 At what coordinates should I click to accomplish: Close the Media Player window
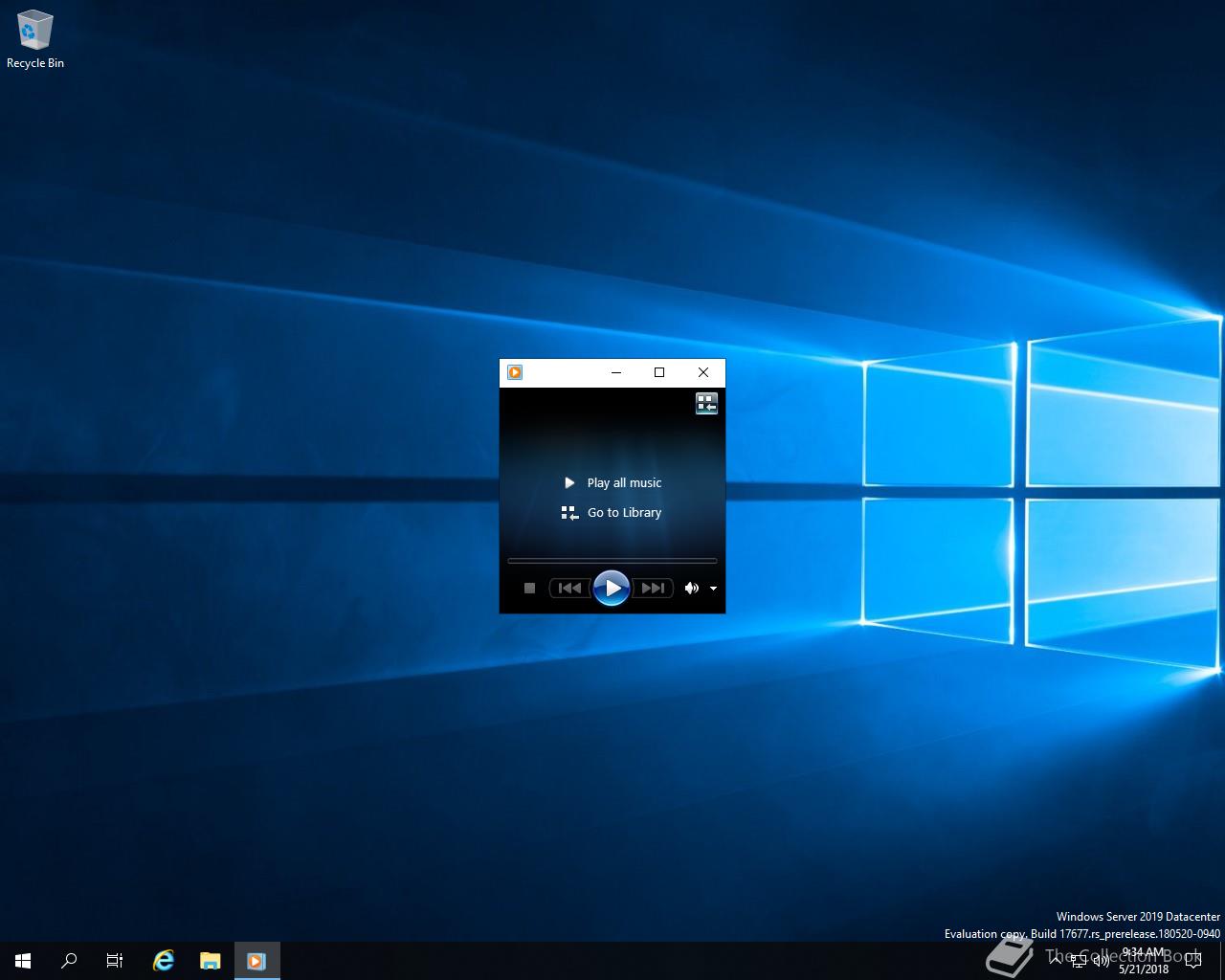tap(703, 372)
